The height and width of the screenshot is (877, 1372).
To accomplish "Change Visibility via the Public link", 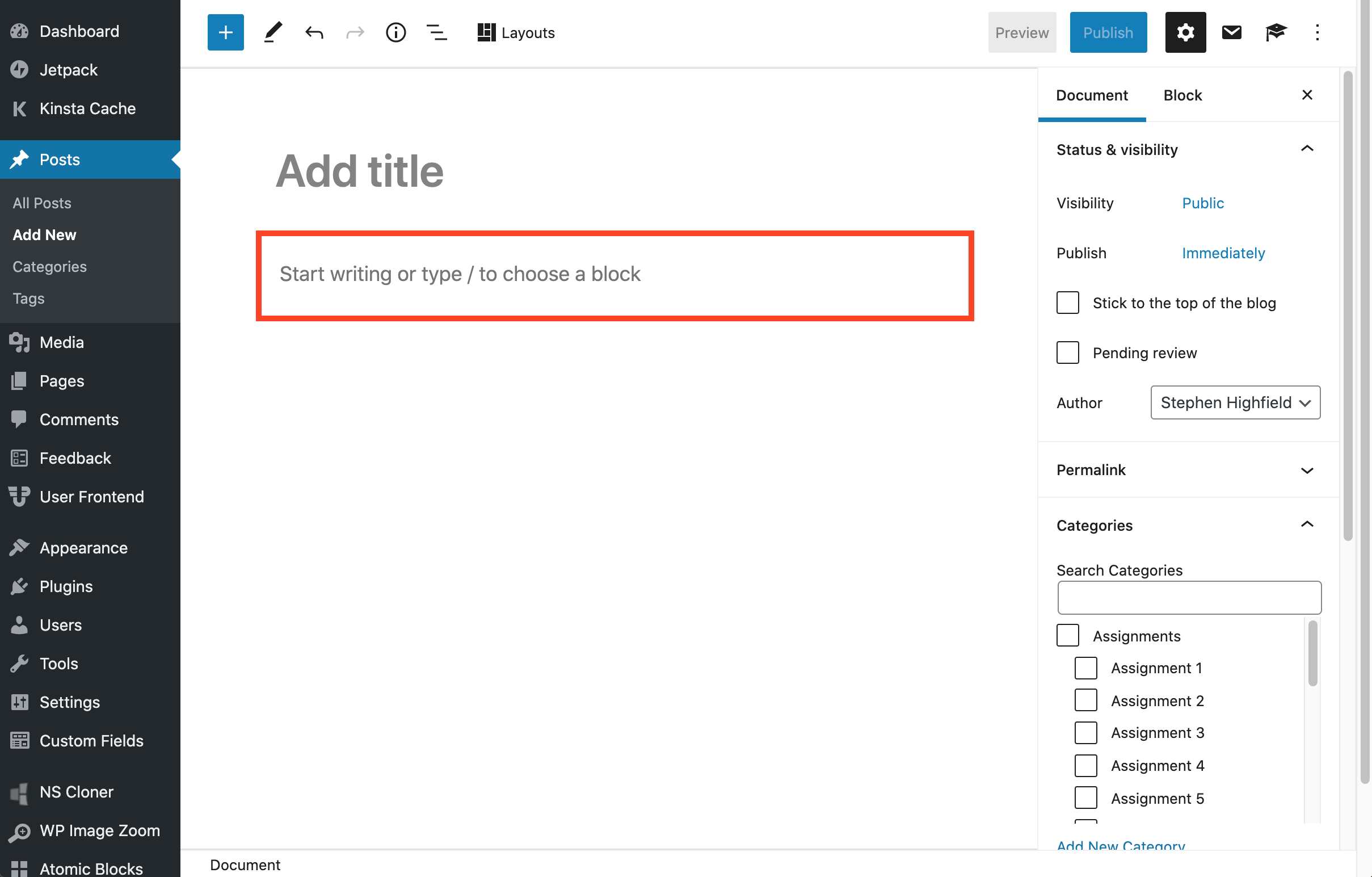I will tap(1202, 203).
